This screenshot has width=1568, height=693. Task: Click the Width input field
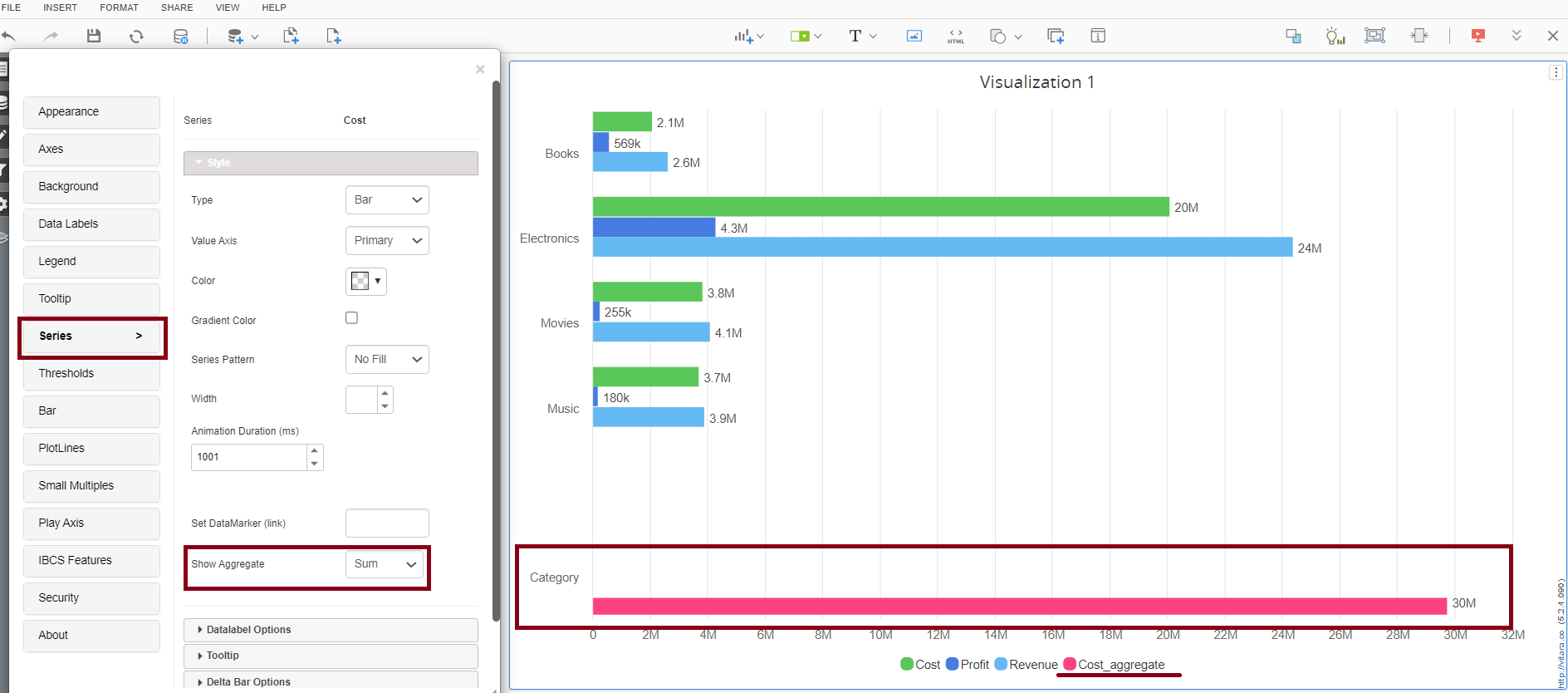tap(362, 400)
